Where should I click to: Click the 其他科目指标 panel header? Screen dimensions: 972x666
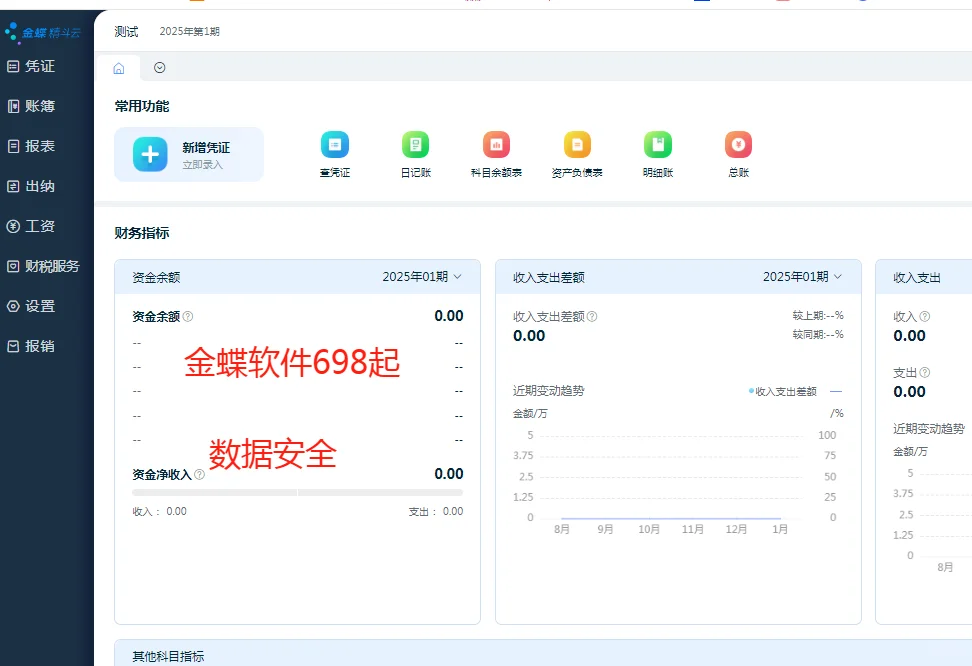(x=543, y=654)
